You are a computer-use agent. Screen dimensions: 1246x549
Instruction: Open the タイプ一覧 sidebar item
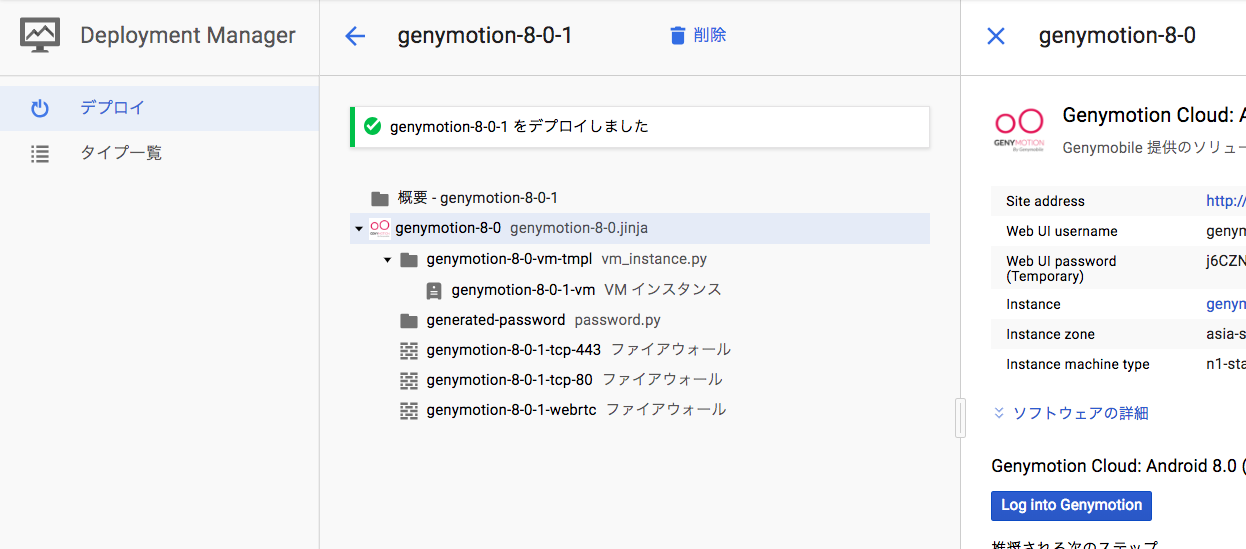click(x=159, y=154)
